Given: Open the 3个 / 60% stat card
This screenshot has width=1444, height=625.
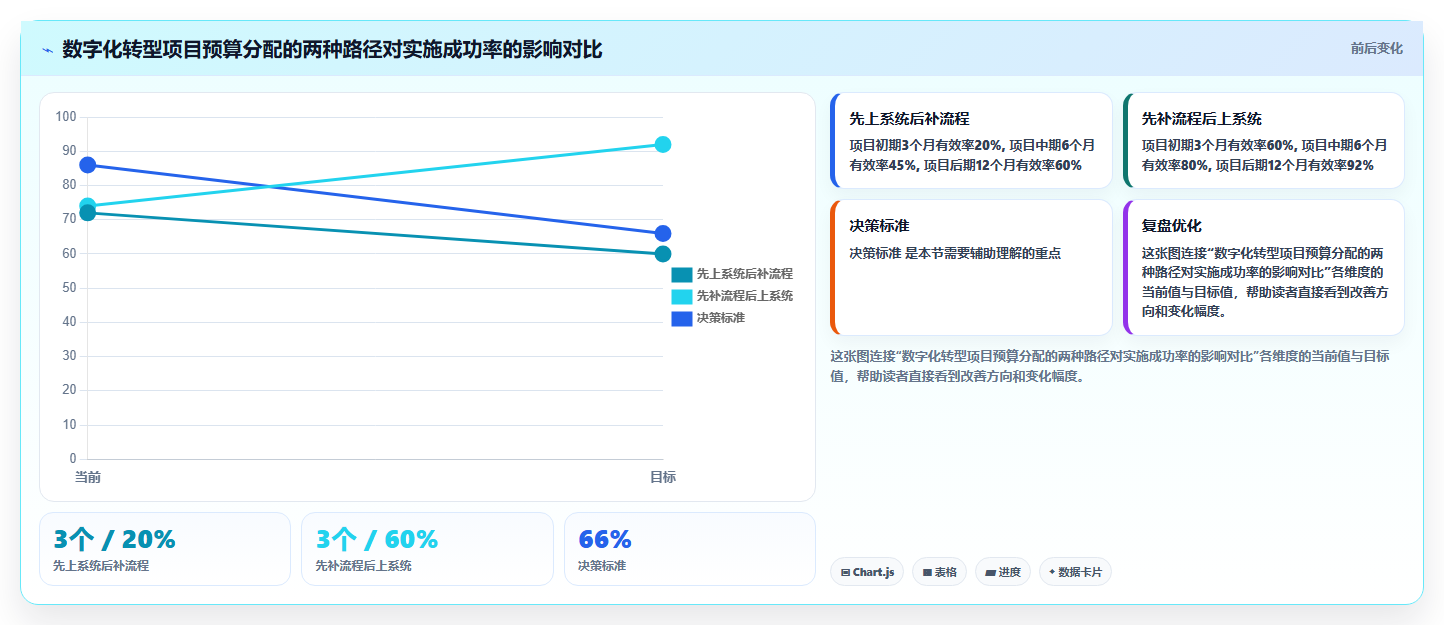Looking at the screenshot, I should (427, 549).
